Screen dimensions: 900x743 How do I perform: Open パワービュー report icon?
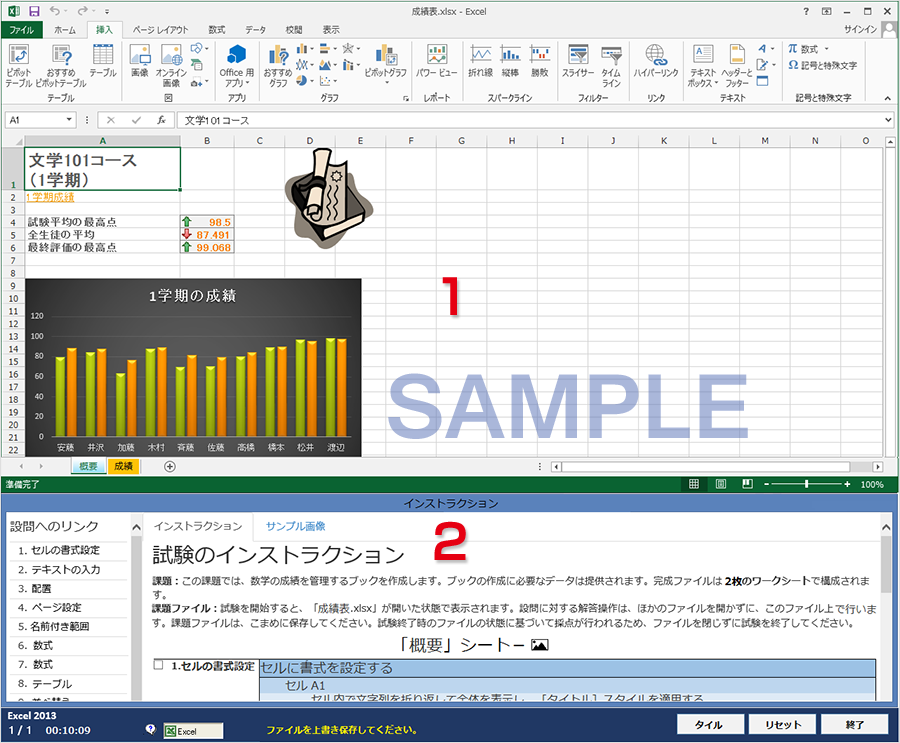tap(436, 60)
